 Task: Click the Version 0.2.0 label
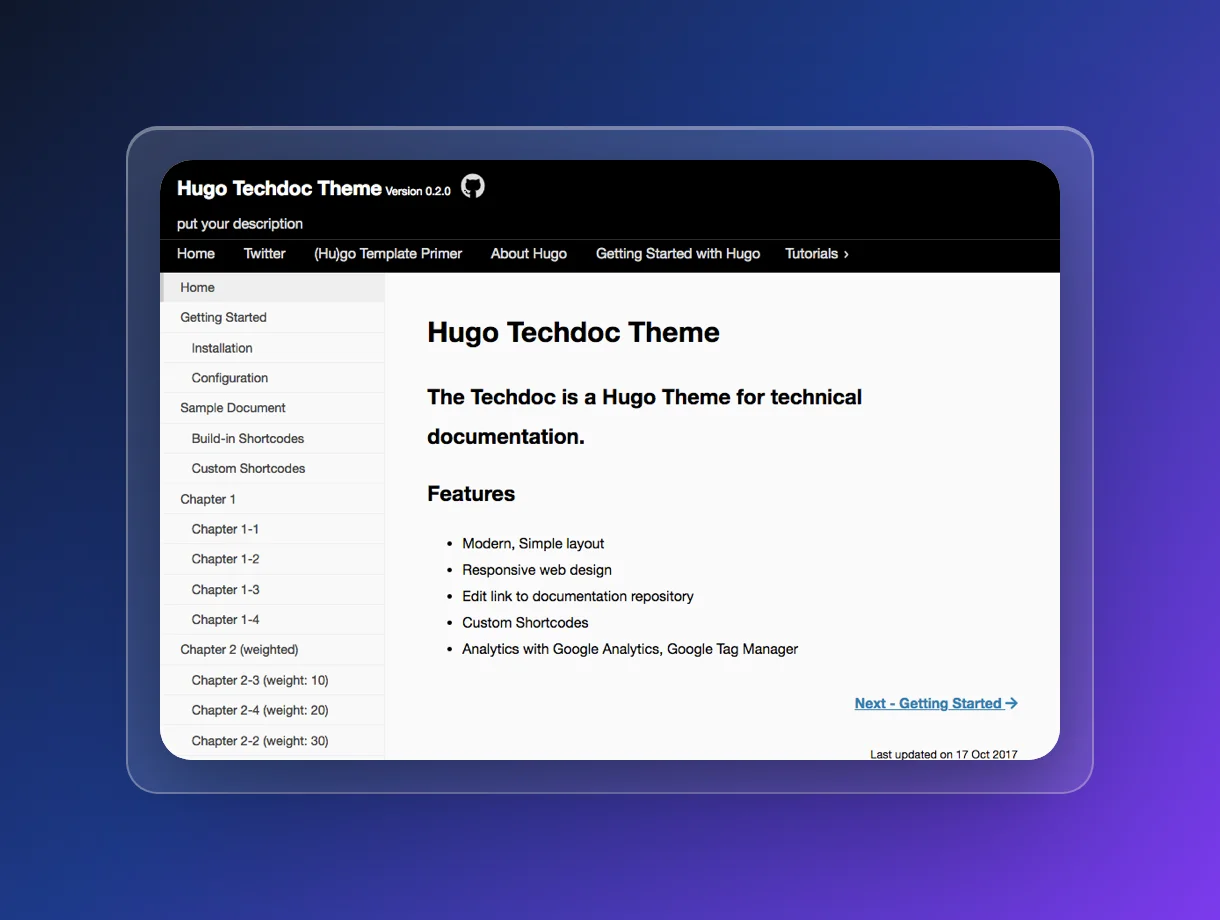(x=418, y=191)
